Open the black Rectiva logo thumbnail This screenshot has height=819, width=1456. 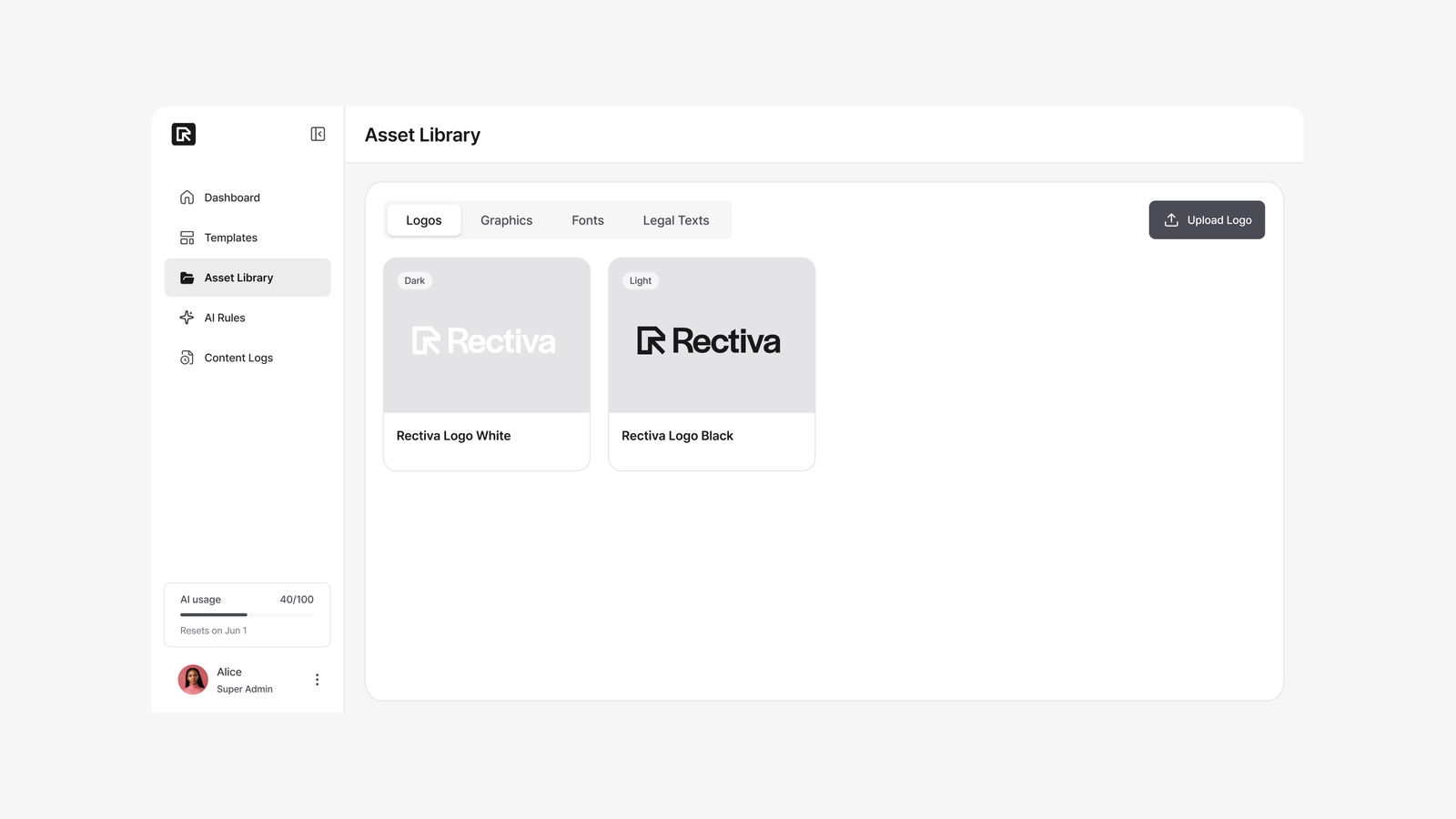712,336
